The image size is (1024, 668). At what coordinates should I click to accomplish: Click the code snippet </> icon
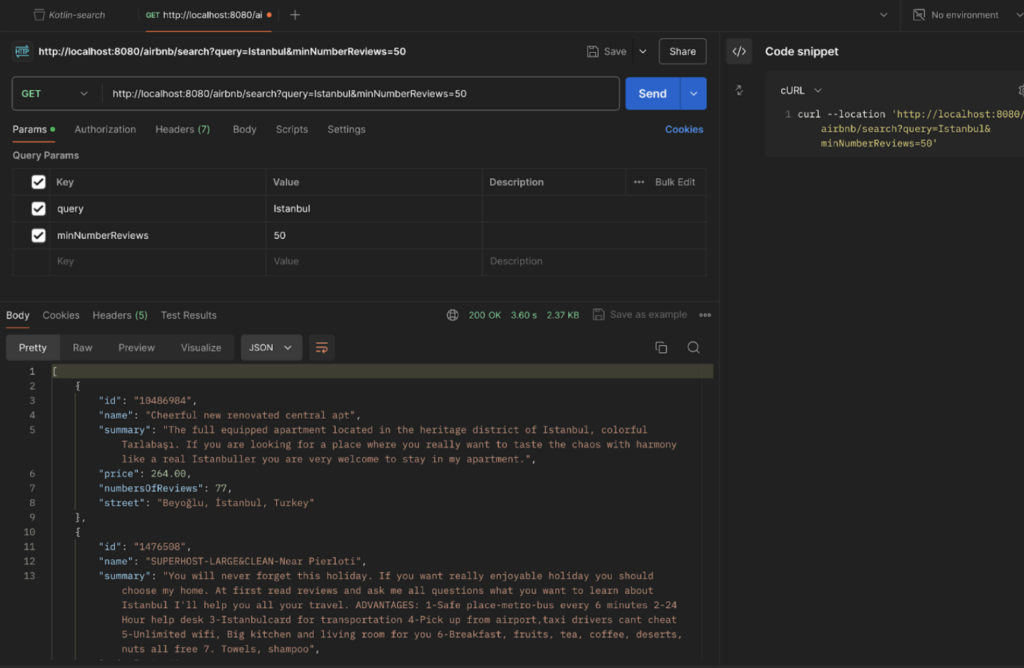739,51
